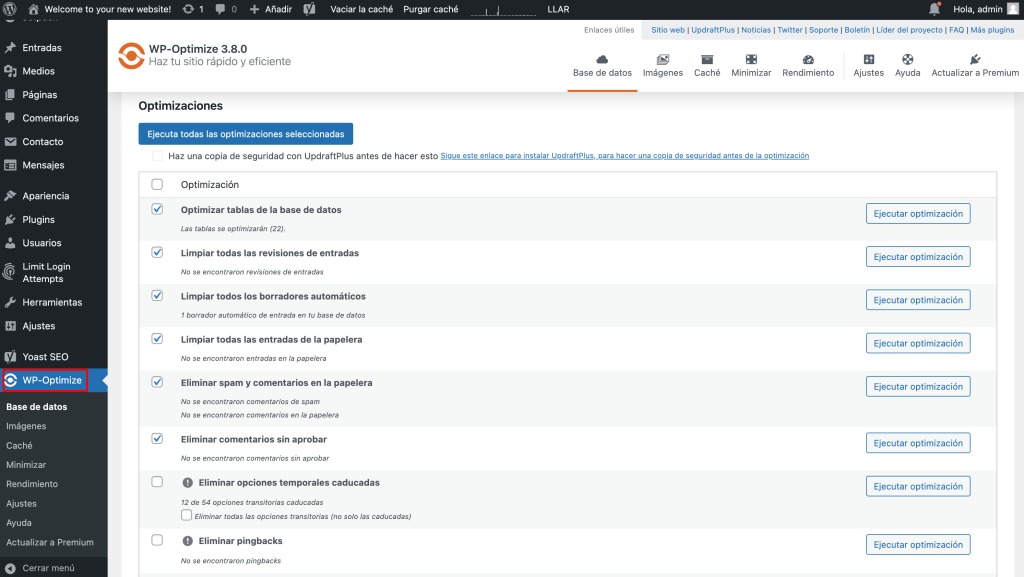This screenshot has width=1024, height=577.
Task: Switch to the Minimizar tab
Action: point(751,65)
